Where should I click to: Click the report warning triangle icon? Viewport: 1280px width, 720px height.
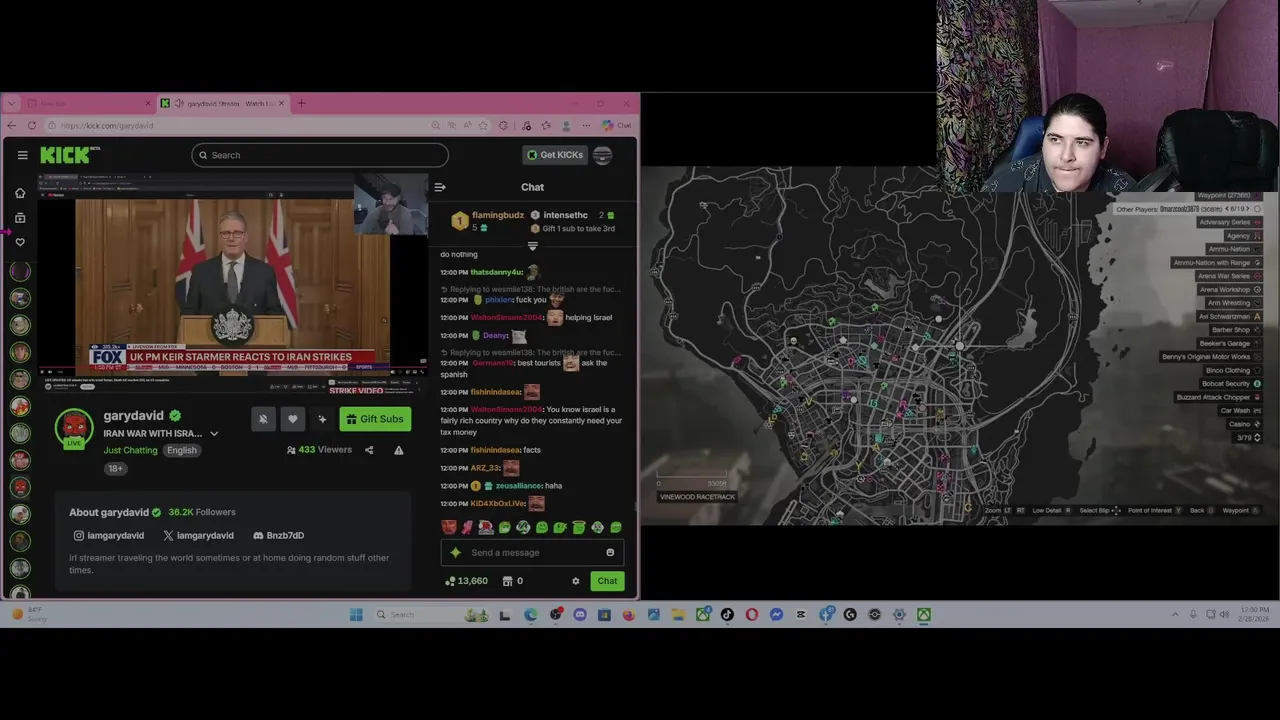[x=399, y=450]
